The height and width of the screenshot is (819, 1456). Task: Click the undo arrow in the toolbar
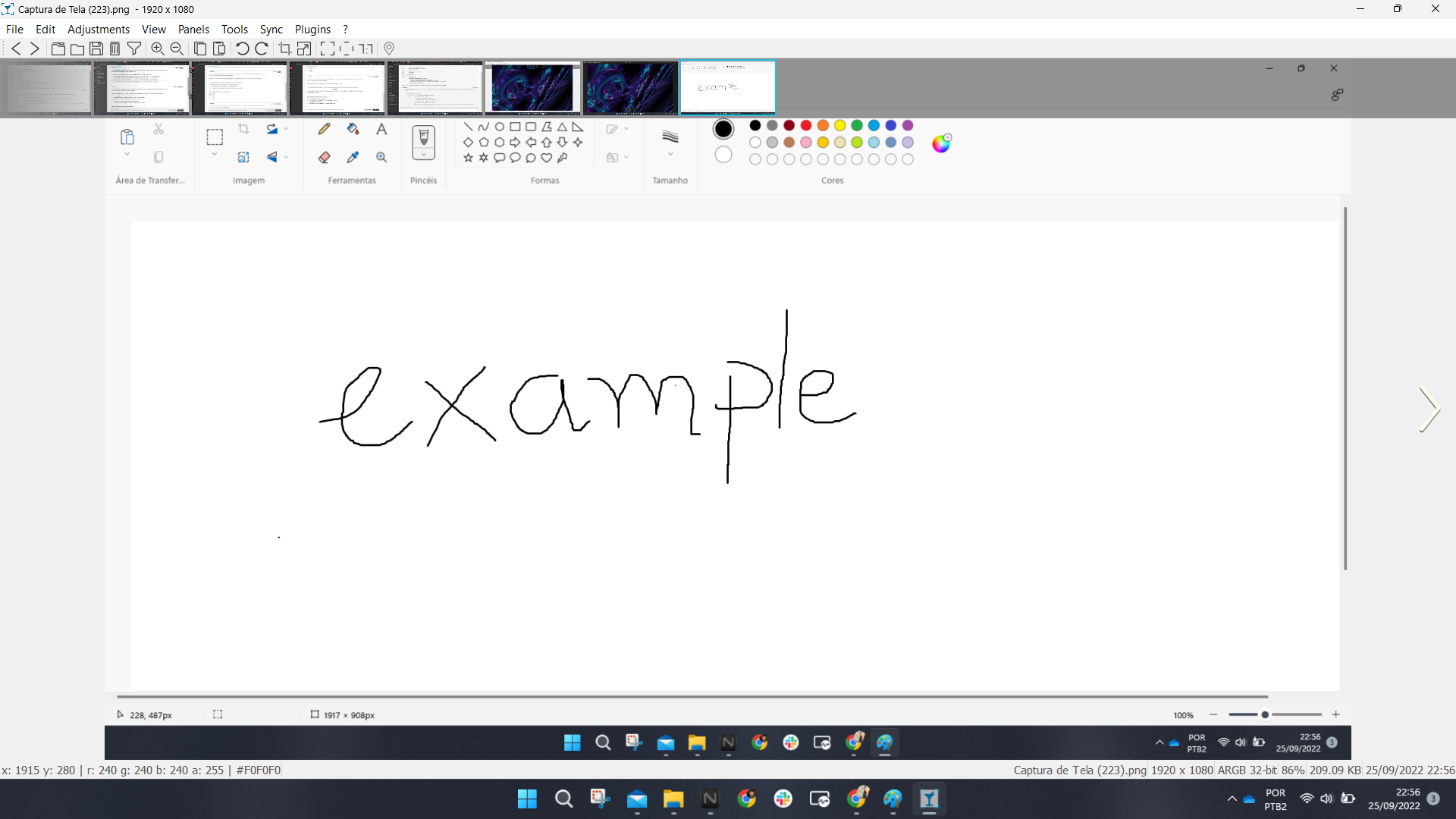pyautogui.click(x=241, y=48)
